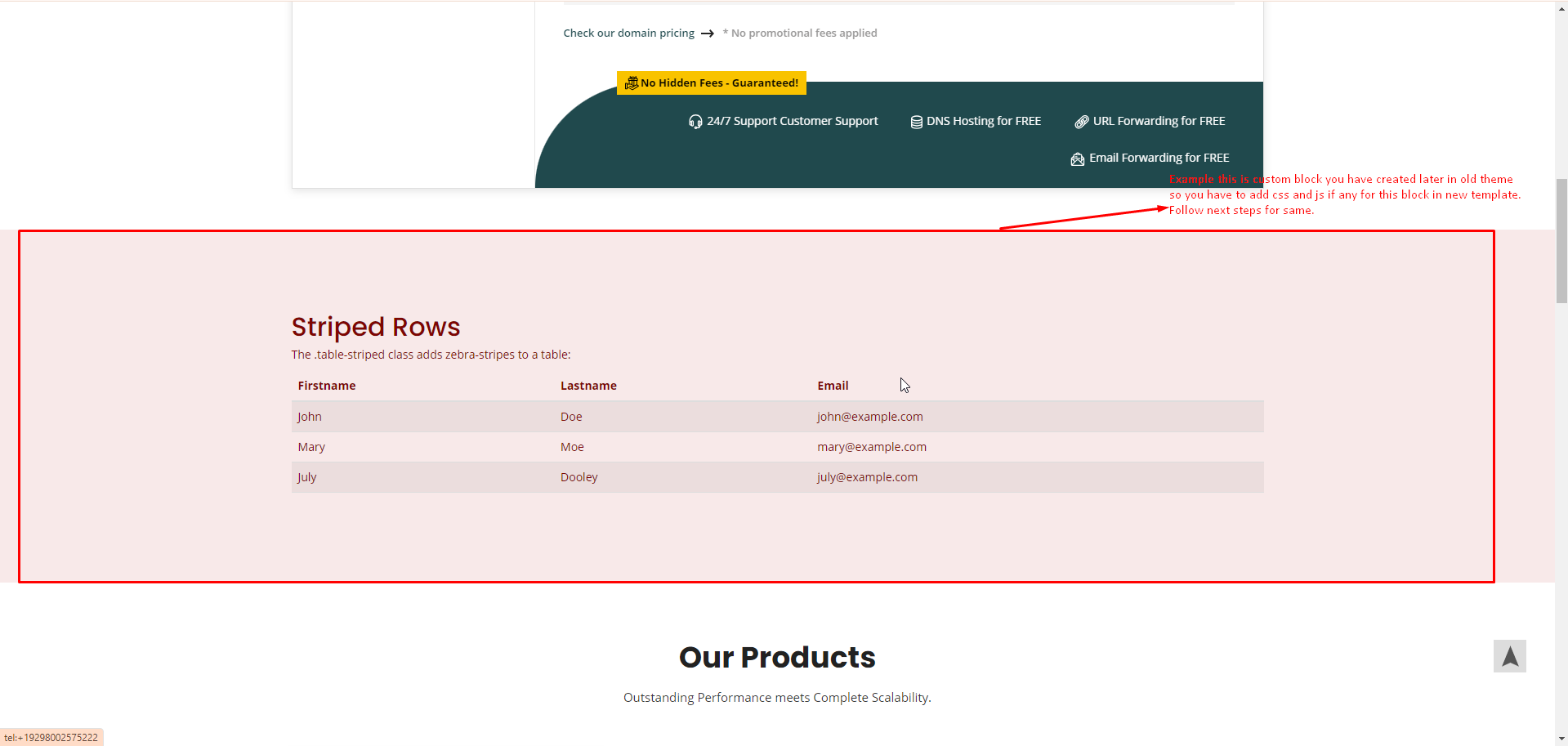Select the Dooley cell in the table
Image resolution: width=1568 pixels, height=746 pixels.
[x=579, y=477]
